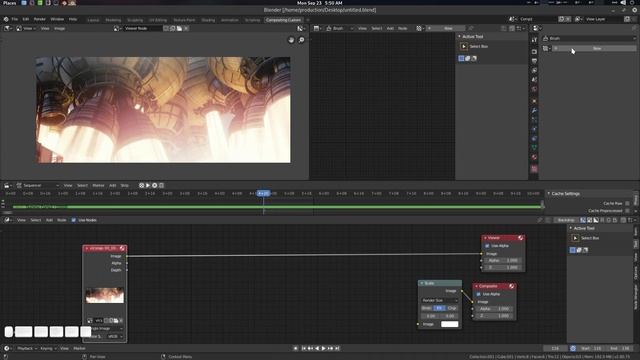640x360 pixels.
Task: Open the Strip menu in sequencer
Action: coord(125,186)
